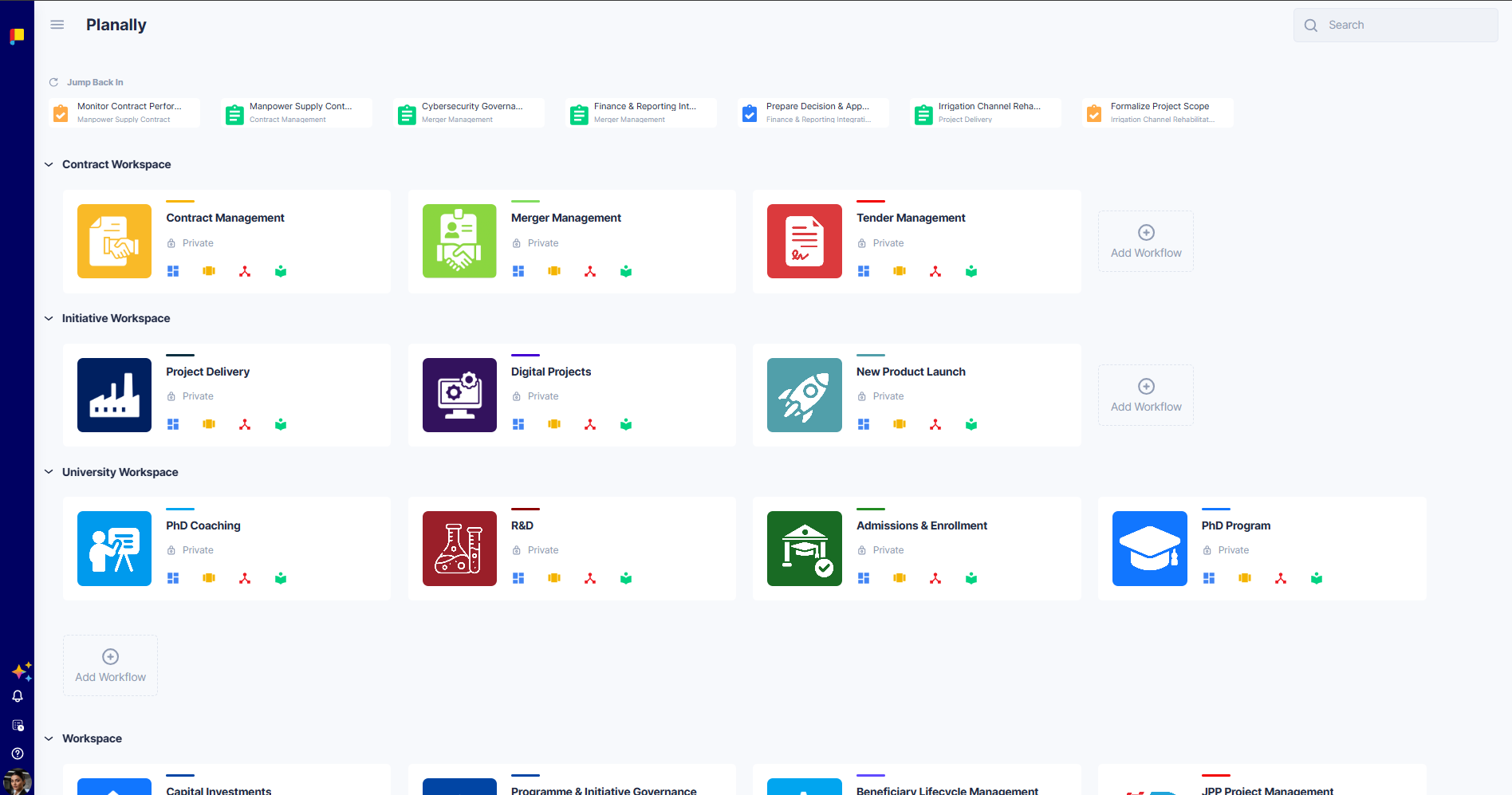Click the Admissions & Enrollment title
Viewport: 1512px width, 795px height.
[x=922, y=525]
